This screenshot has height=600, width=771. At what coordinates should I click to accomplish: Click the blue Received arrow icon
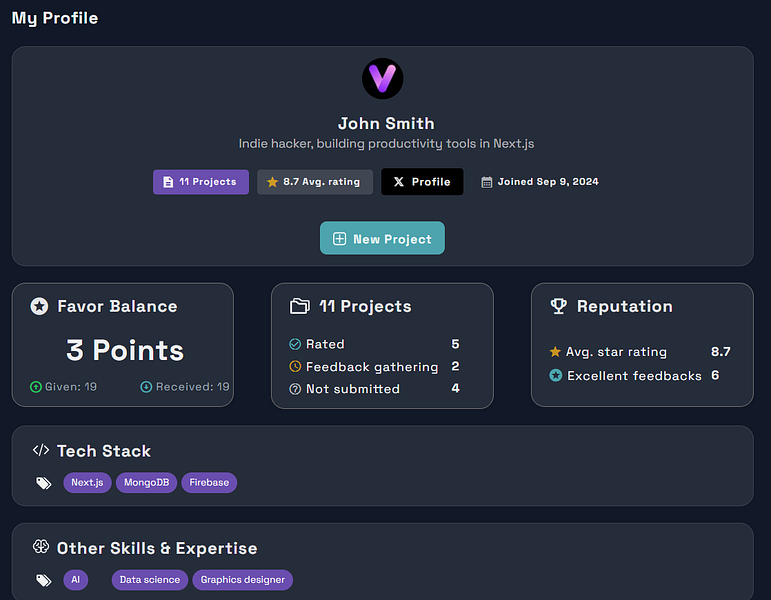coord(146,387)
